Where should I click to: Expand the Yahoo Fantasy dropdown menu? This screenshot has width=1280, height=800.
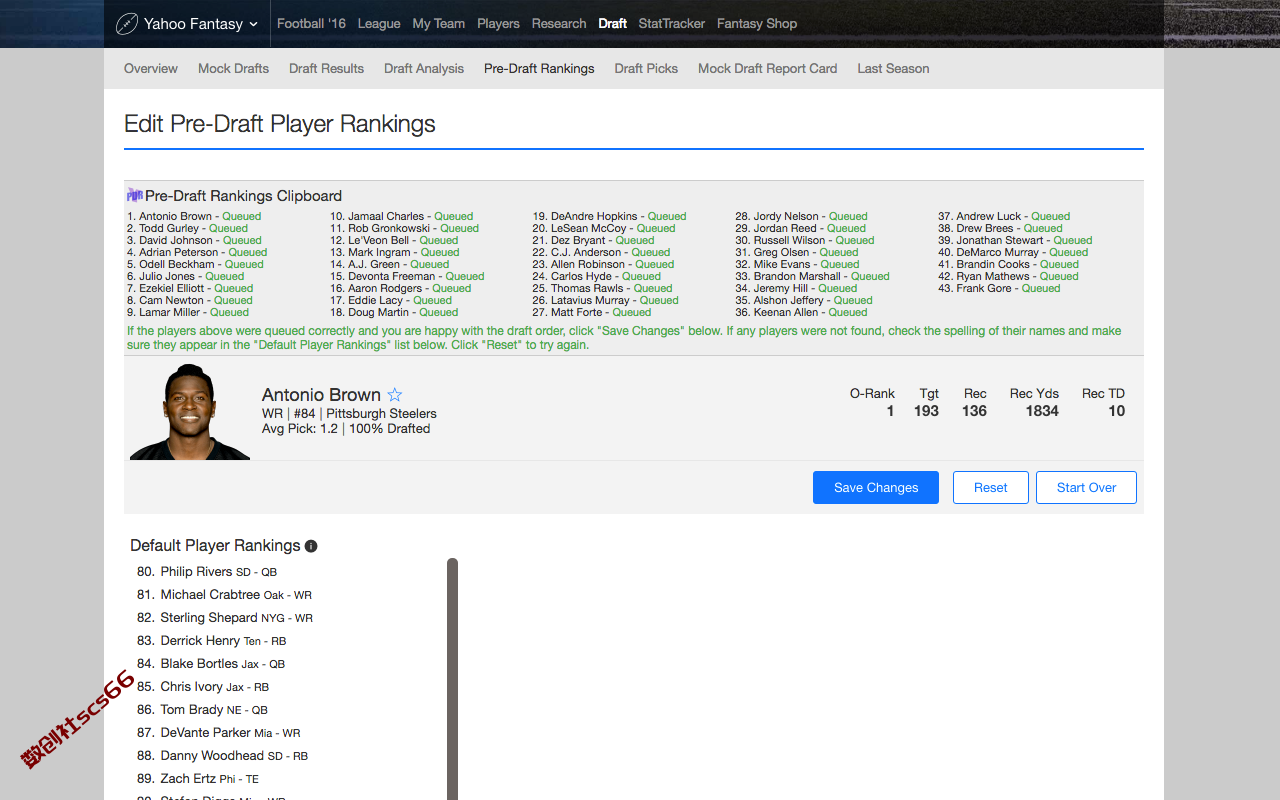click(253, 24)
